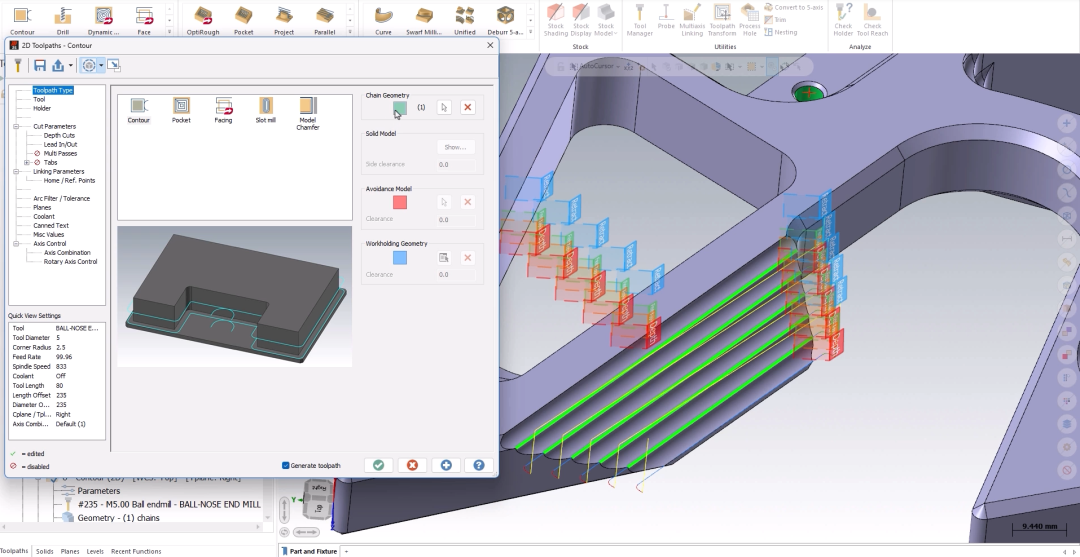Click the hide dialog arrow icon in dialog toolbar
Viewport: 1080px width, 557px height.
[114, 65]
